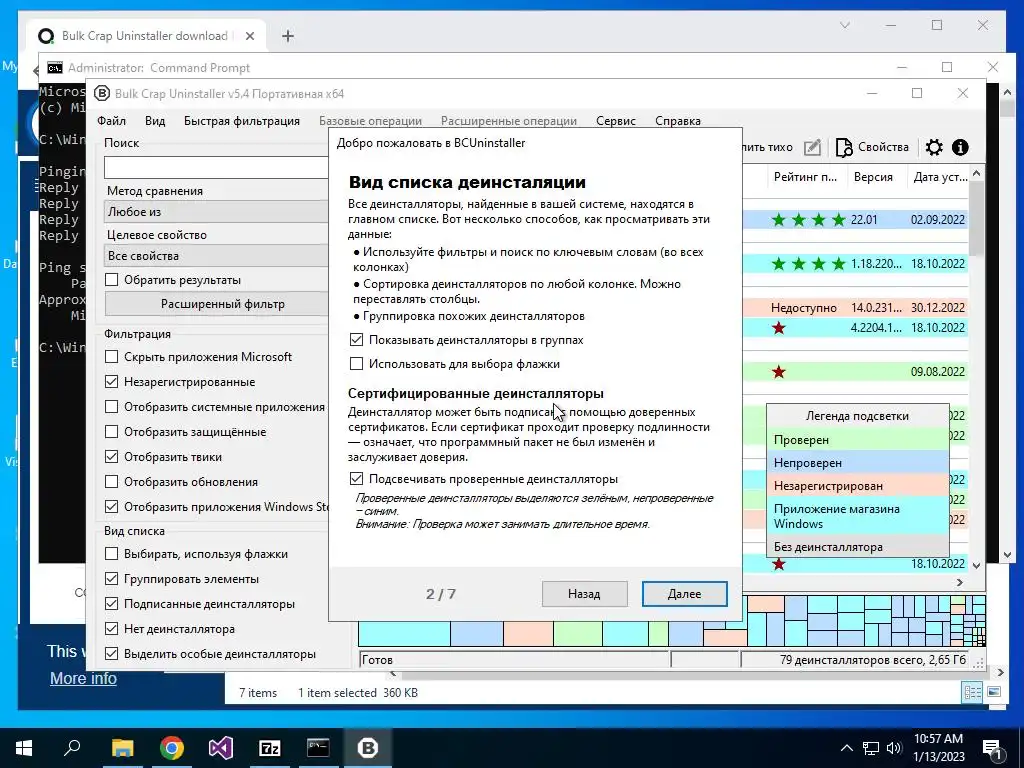Switch Explorer to details view icon
This screenshot has height=768, width=1024.
972,692
